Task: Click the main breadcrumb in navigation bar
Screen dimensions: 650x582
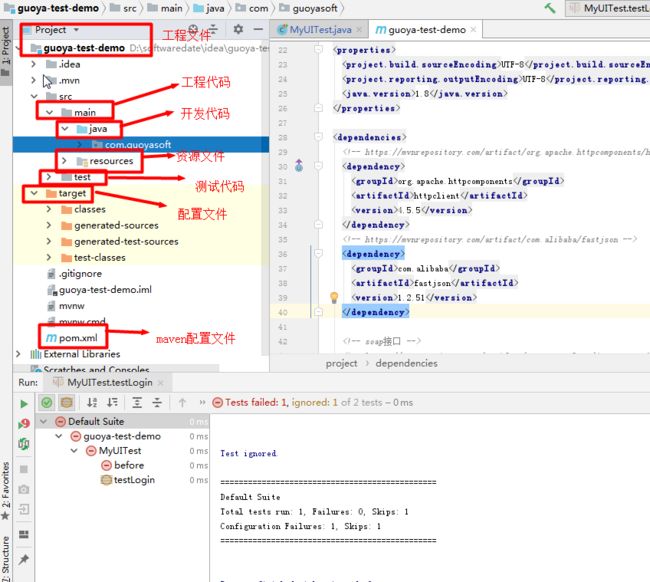Action: click(165, 8)
